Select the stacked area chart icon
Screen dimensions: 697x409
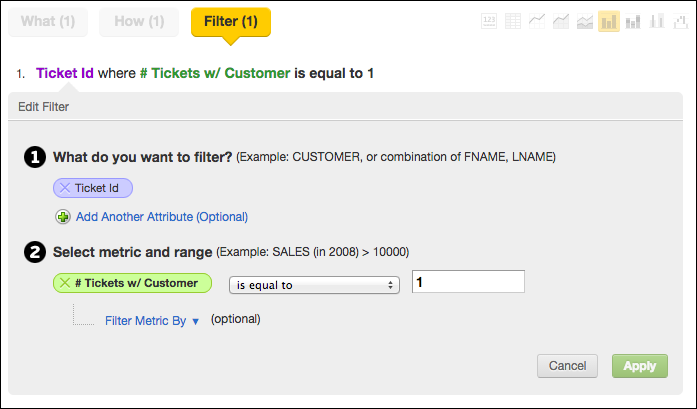(585, 21)
